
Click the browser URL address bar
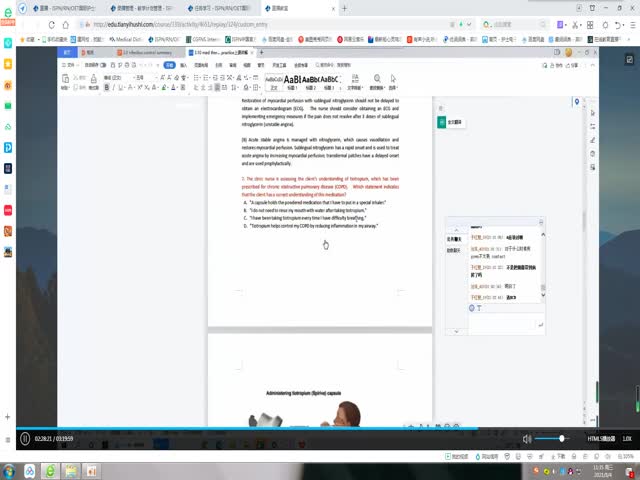click(x=250, y=25)
